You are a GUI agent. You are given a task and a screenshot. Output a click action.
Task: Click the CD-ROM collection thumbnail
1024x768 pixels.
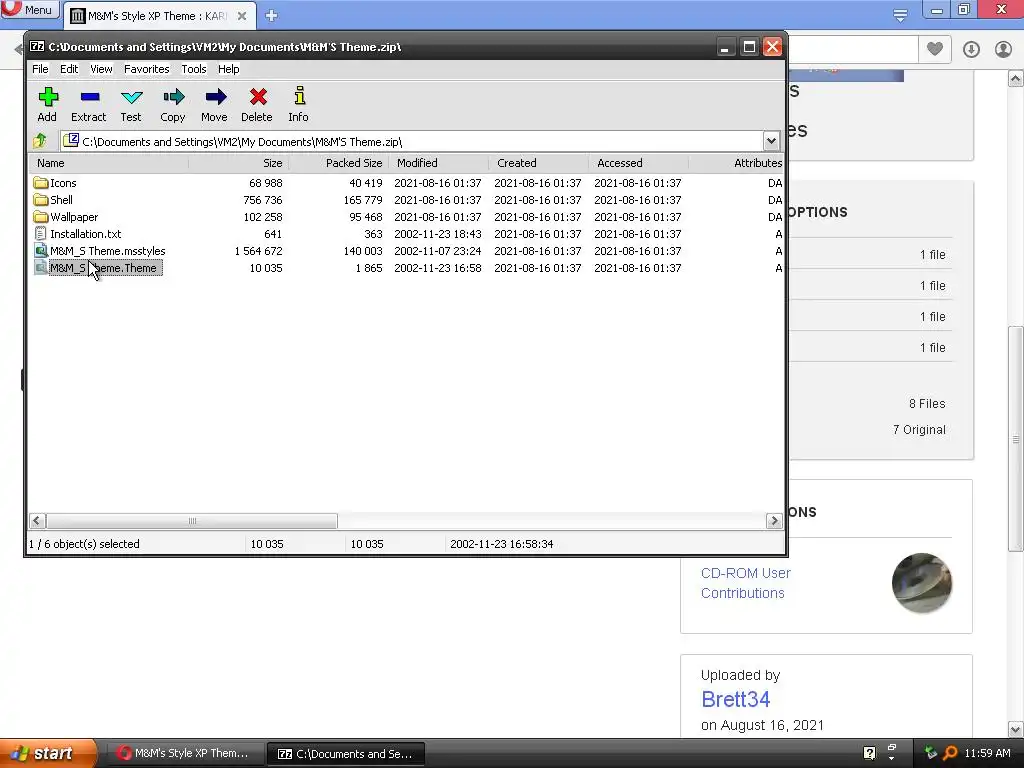click(921, 583)
